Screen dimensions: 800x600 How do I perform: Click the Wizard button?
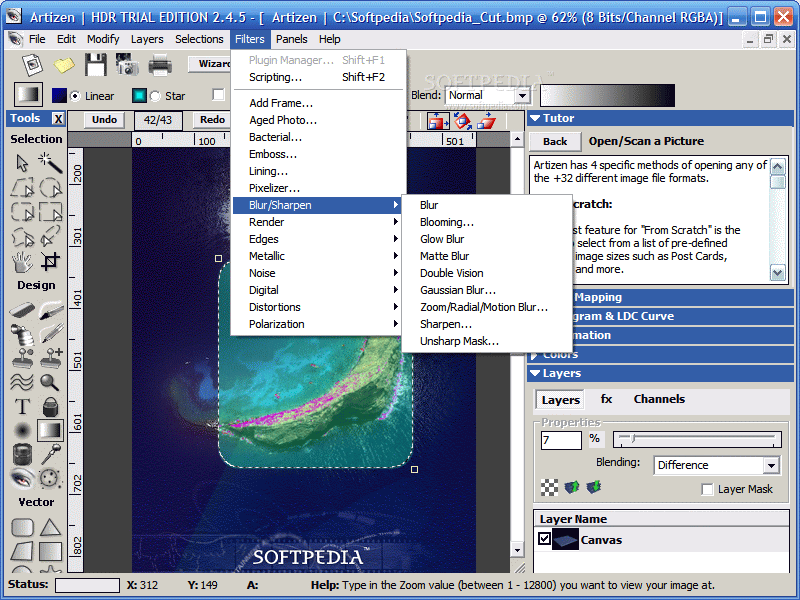(210, 64)
